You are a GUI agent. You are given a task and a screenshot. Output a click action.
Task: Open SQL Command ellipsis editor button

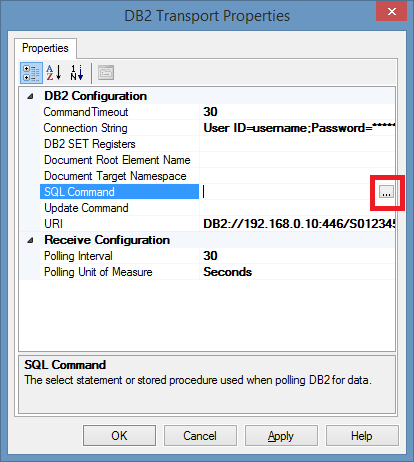coord(386,192)
